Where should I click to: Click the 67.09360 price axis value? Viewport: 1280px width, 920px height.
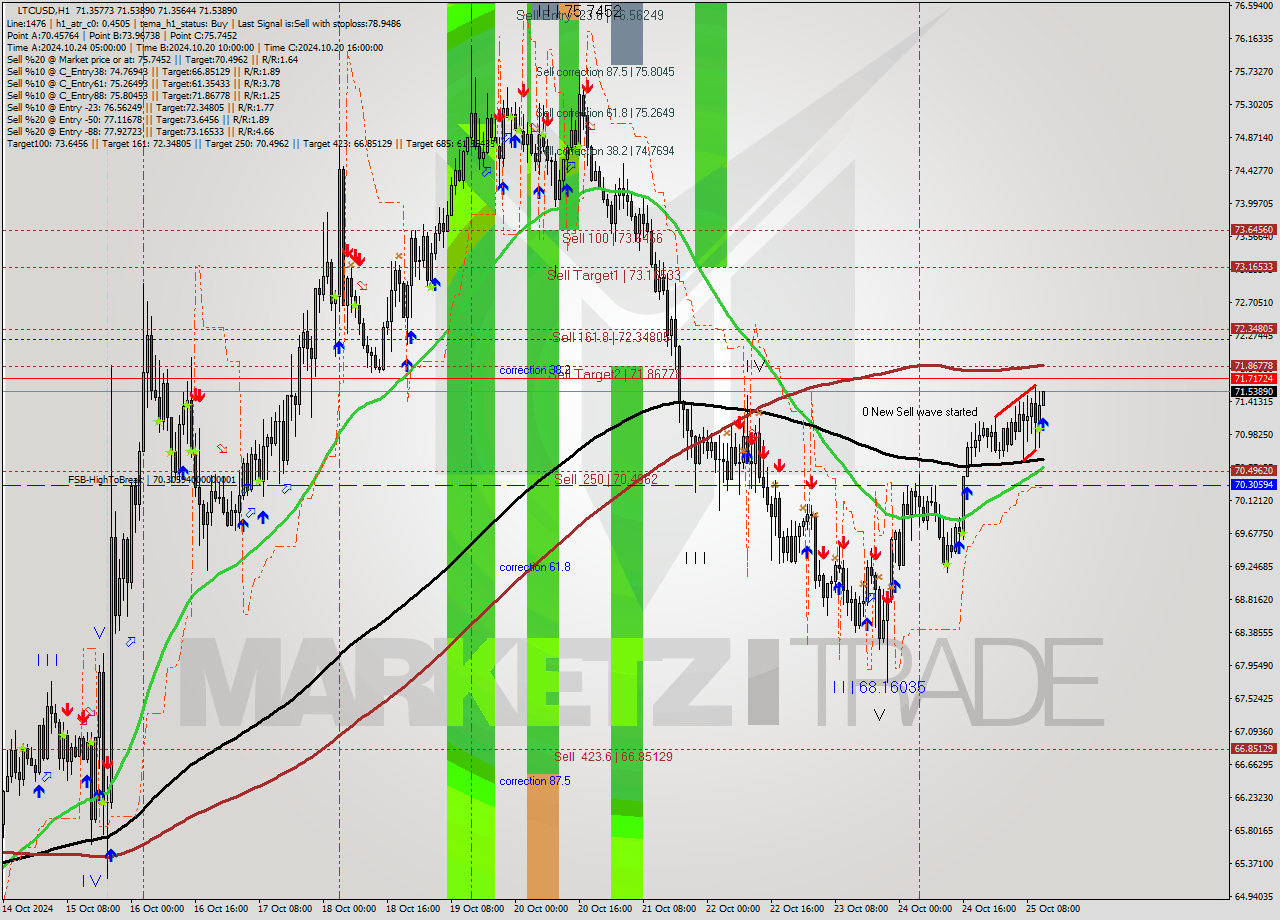(1254, 731)
